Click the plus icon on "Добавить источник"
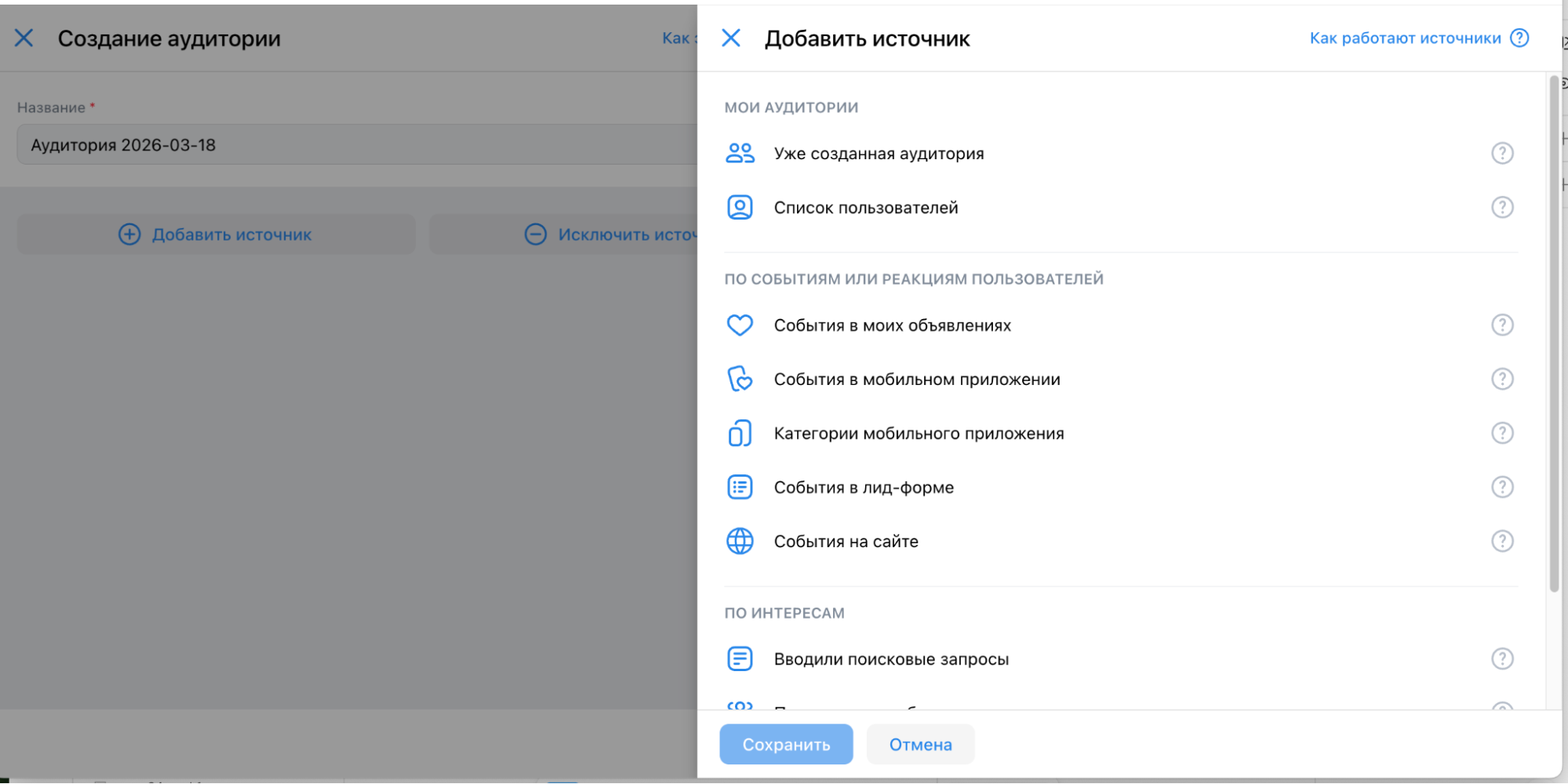 tap(129, 234)
